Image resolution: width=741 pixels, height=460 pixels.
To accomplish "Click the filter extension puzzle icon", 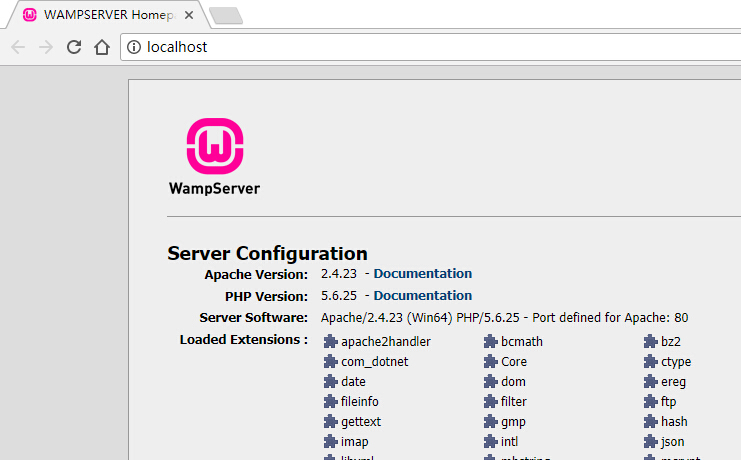I will coord(491,401).
